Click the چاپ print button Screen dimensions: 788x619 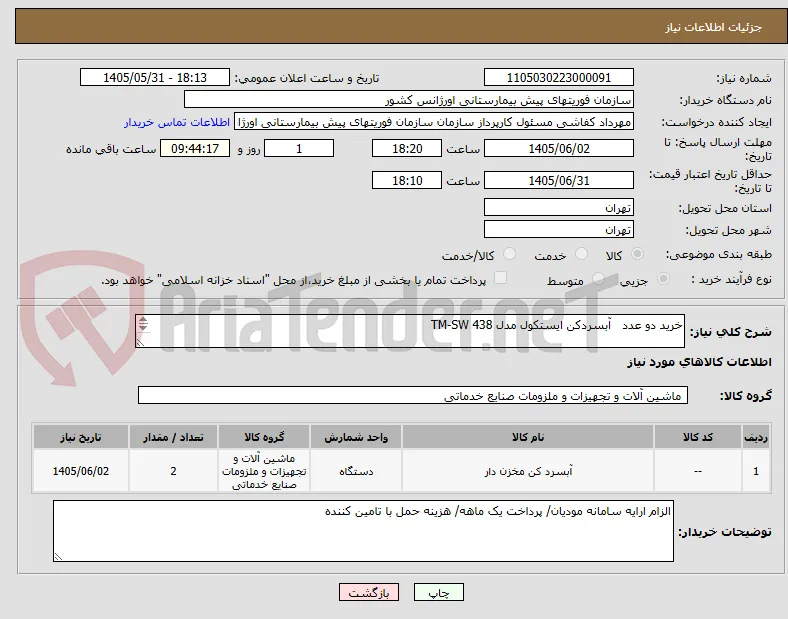(439, 592)
